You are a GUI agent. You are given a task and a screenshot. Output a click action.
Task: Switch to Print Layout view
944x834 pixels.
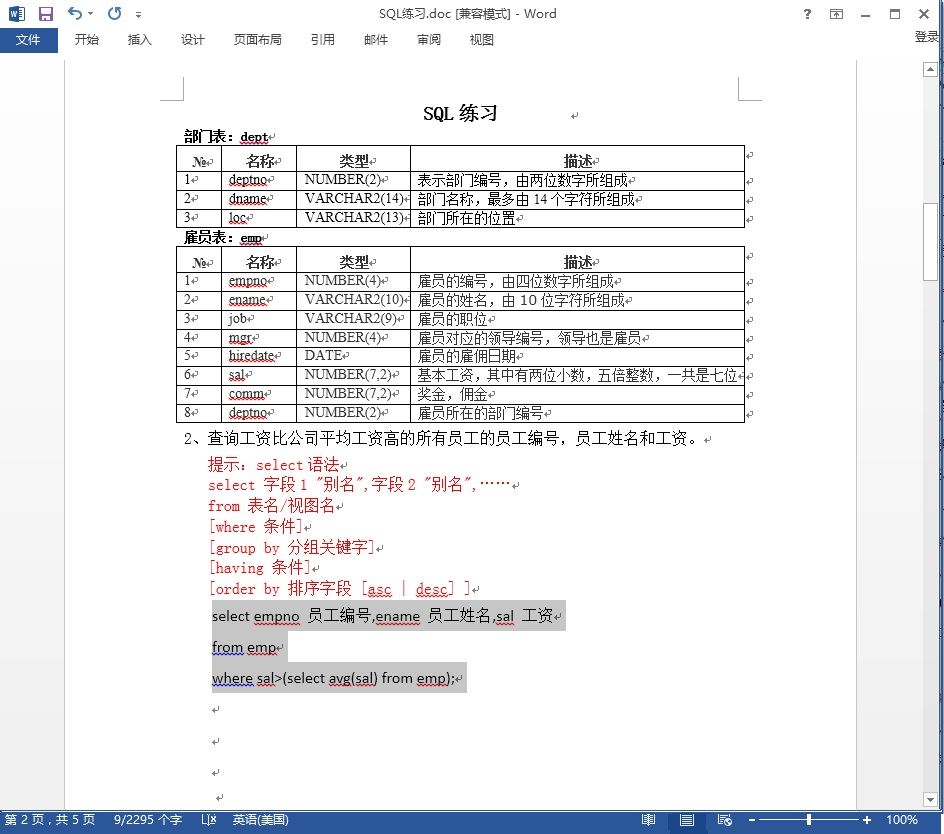(687, 820)
